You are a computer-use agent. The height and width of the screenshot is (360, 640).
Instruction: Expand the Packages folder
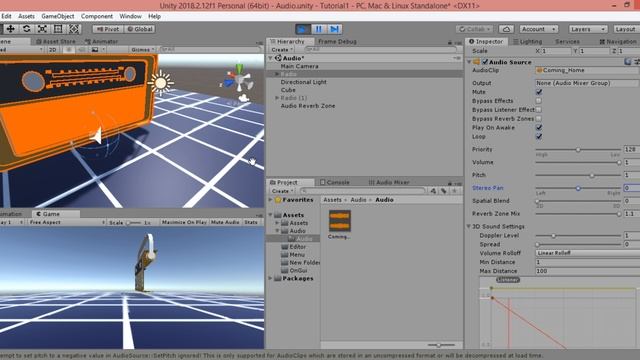(x=270, y=278)
